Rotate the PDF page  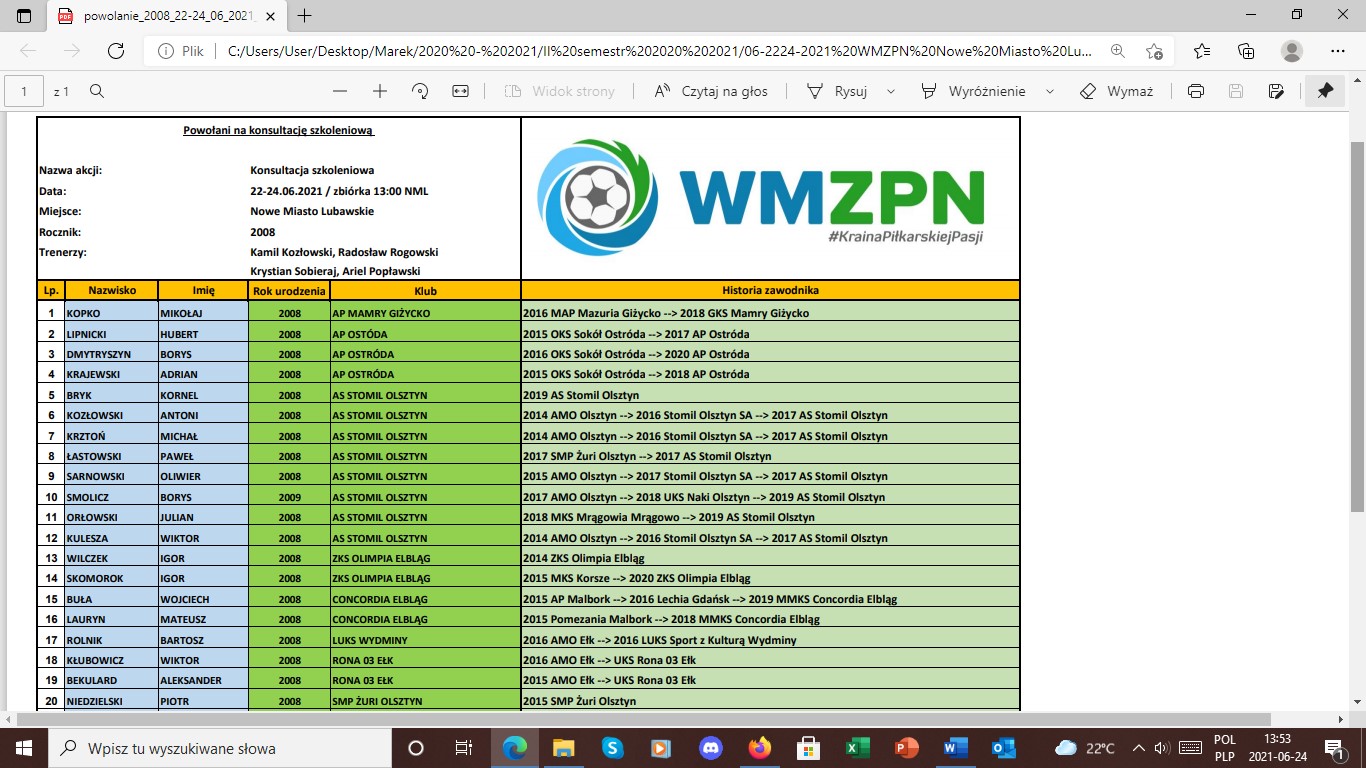point(420,91)
